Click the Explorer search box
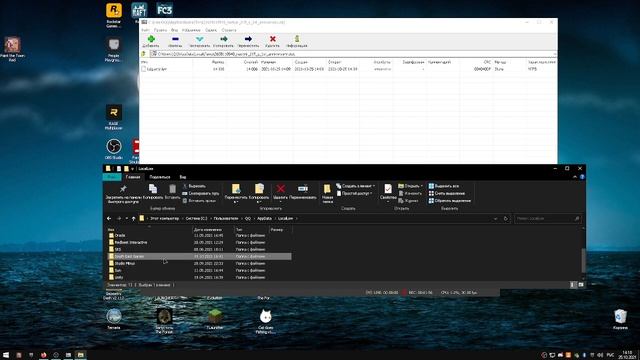 click(x=547, y=218)
